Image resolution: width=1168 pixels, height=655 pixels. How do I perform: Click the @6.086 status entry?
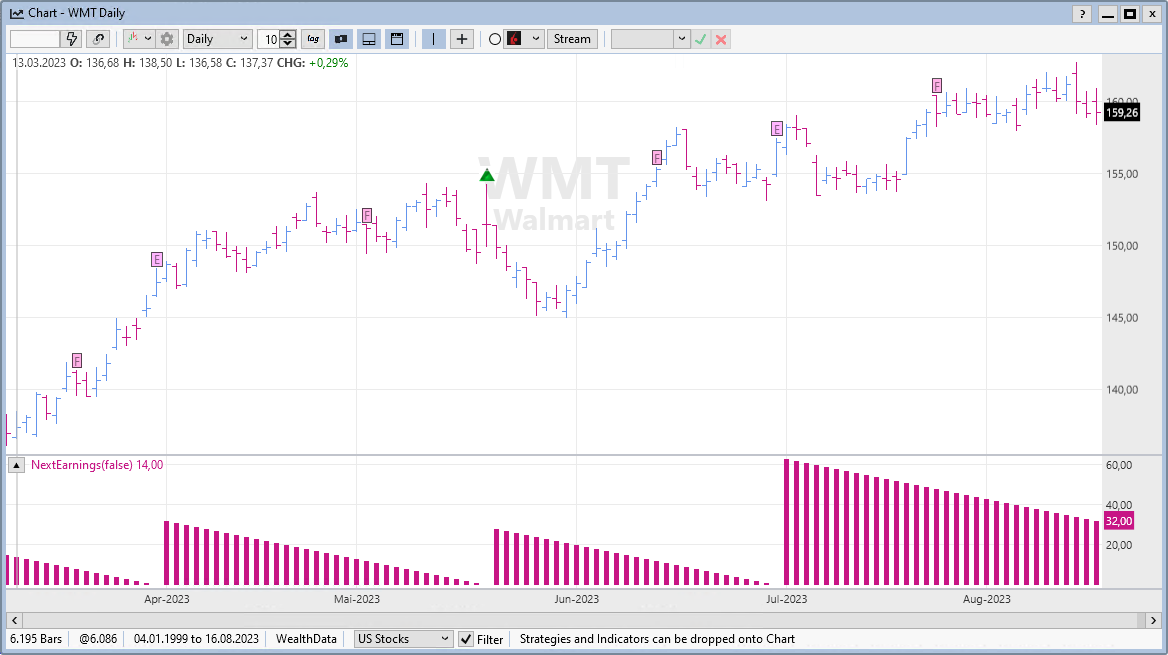98,639
